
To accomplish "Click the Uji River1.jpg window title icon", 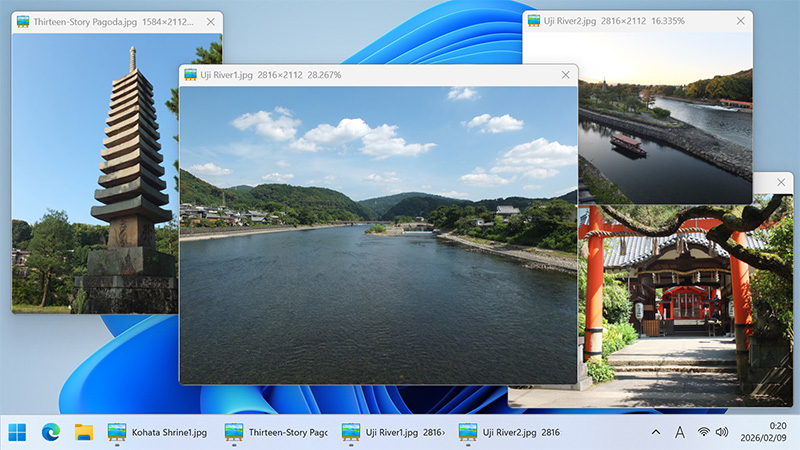I will (x=190, y=75).
